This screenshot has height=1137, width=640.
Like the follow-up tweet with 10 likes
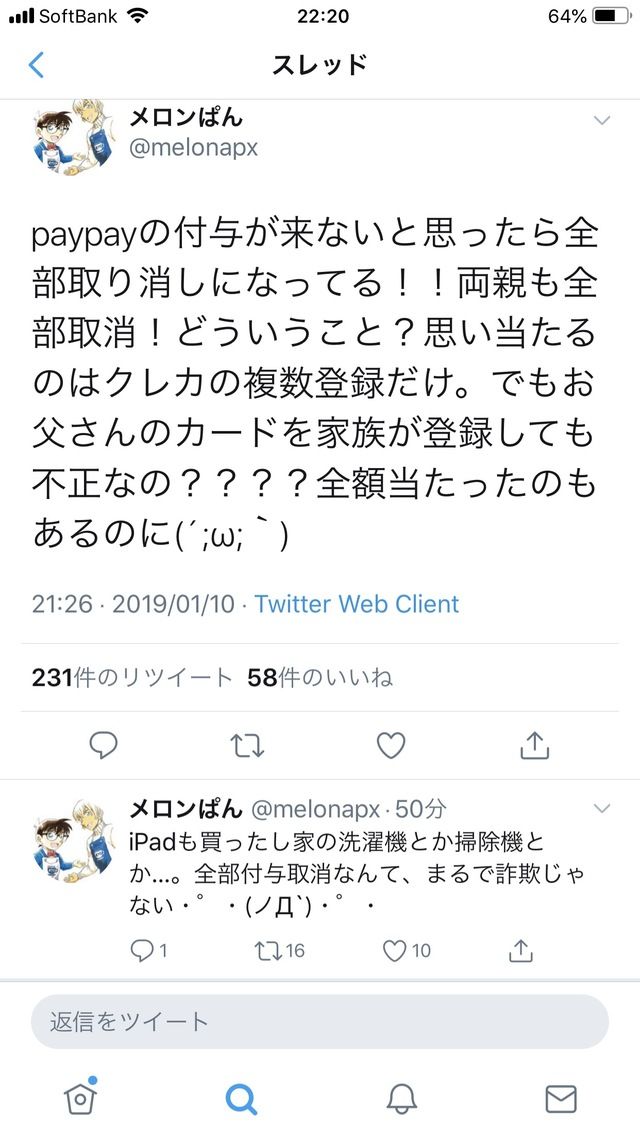click(x=406, y=951)
